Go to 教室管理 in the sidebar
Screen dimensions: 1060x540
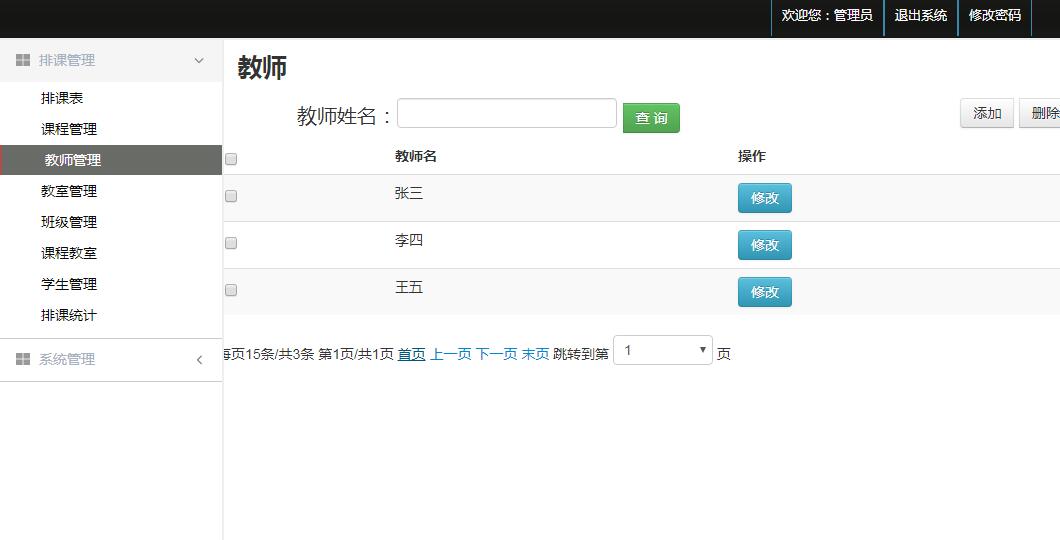(69, 191)
